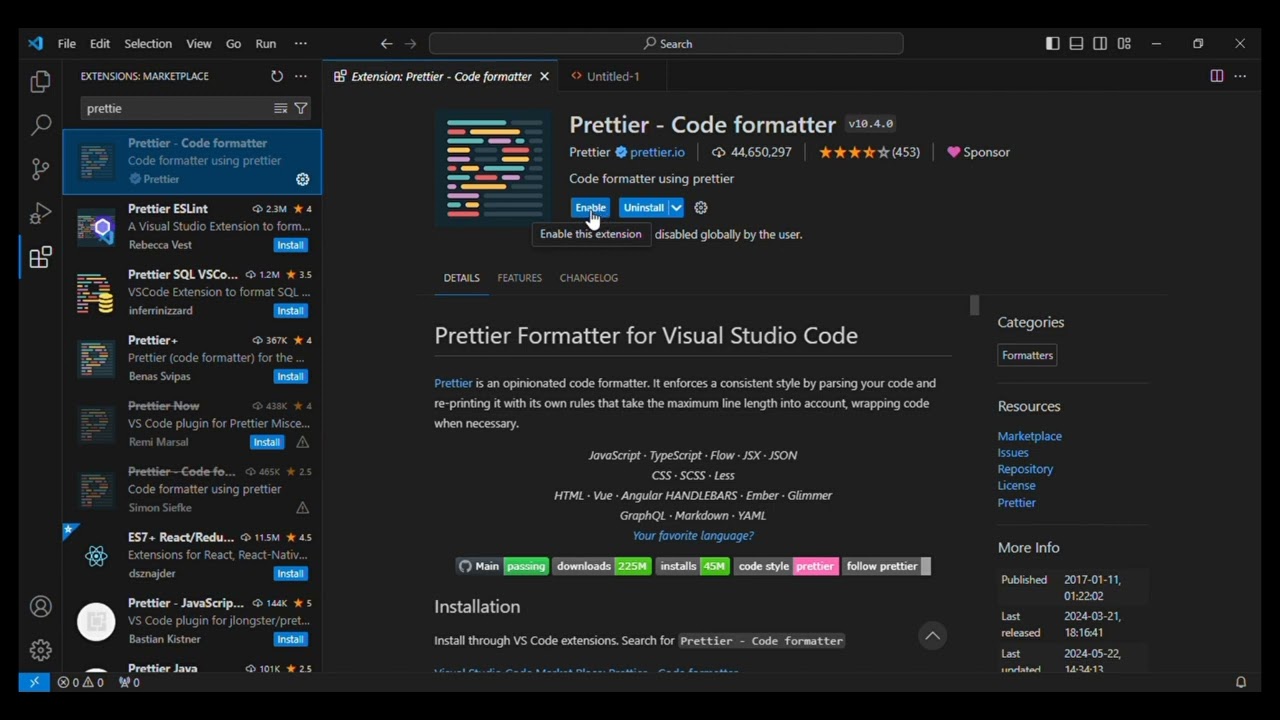Image resolution: width=1280 pixels, height=720 pixels.
Task: Install Prettier - JavaScript formatter extension
Action: [x=290, y=639]
